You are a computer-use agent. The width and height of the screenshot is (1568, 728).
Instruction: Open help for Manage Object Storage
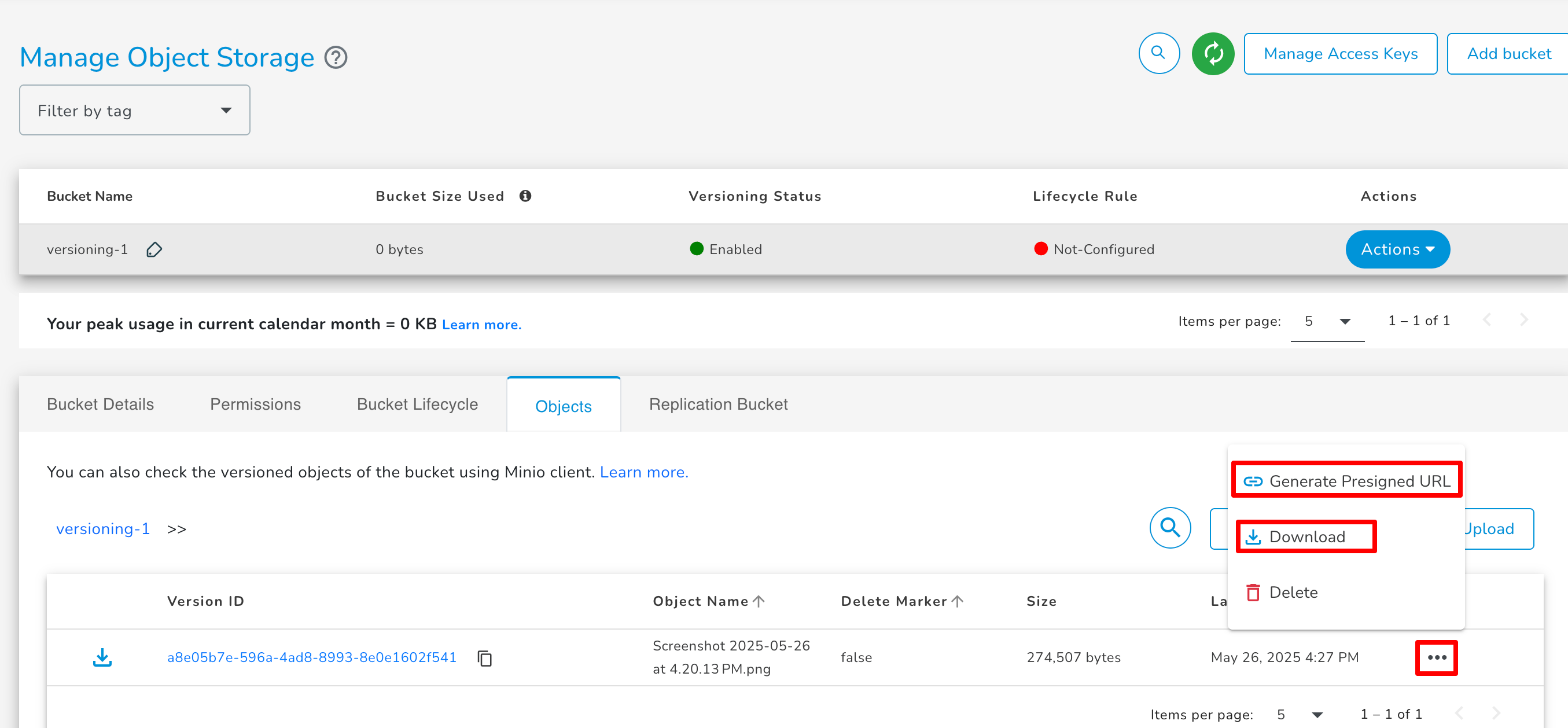click(336, 57)
